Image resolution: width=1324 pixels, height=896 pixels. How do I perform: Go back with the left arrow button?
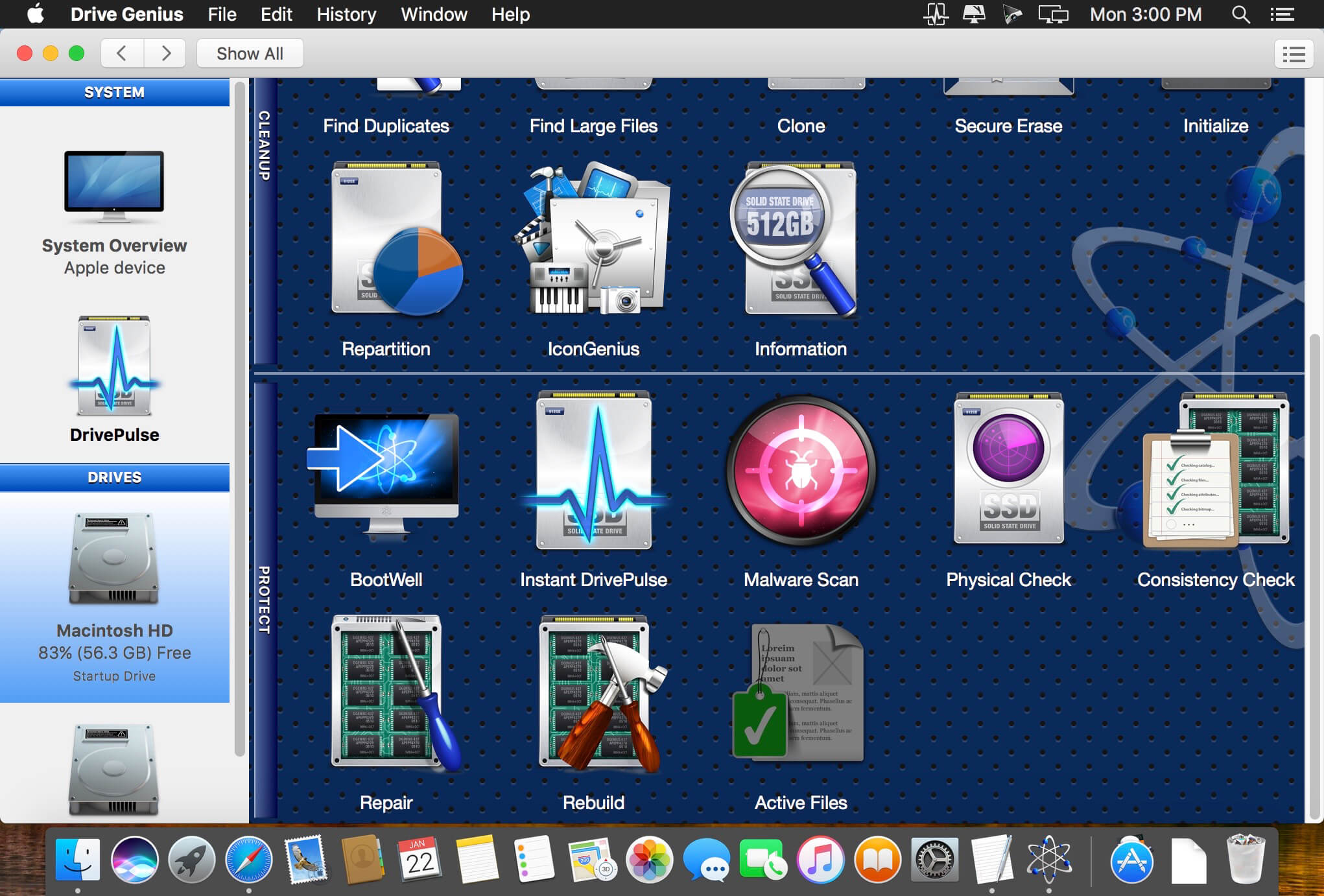click(122, 53)
